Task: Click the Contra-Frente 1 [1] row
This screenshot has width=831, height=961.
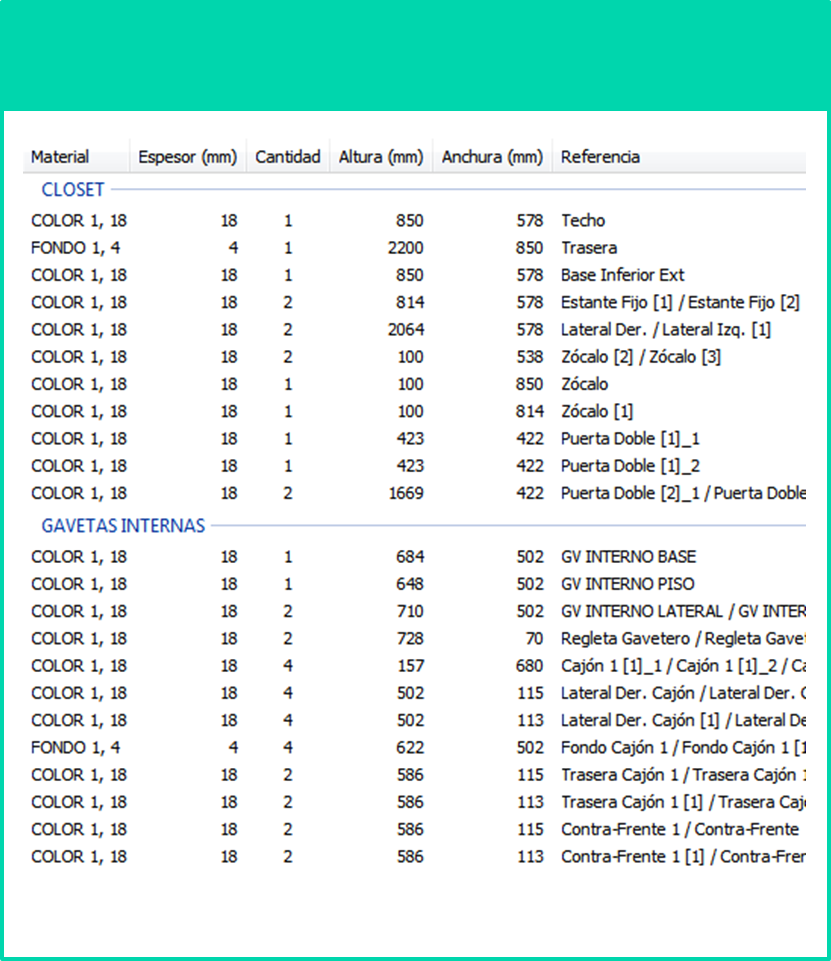Action: click(414, 857)
